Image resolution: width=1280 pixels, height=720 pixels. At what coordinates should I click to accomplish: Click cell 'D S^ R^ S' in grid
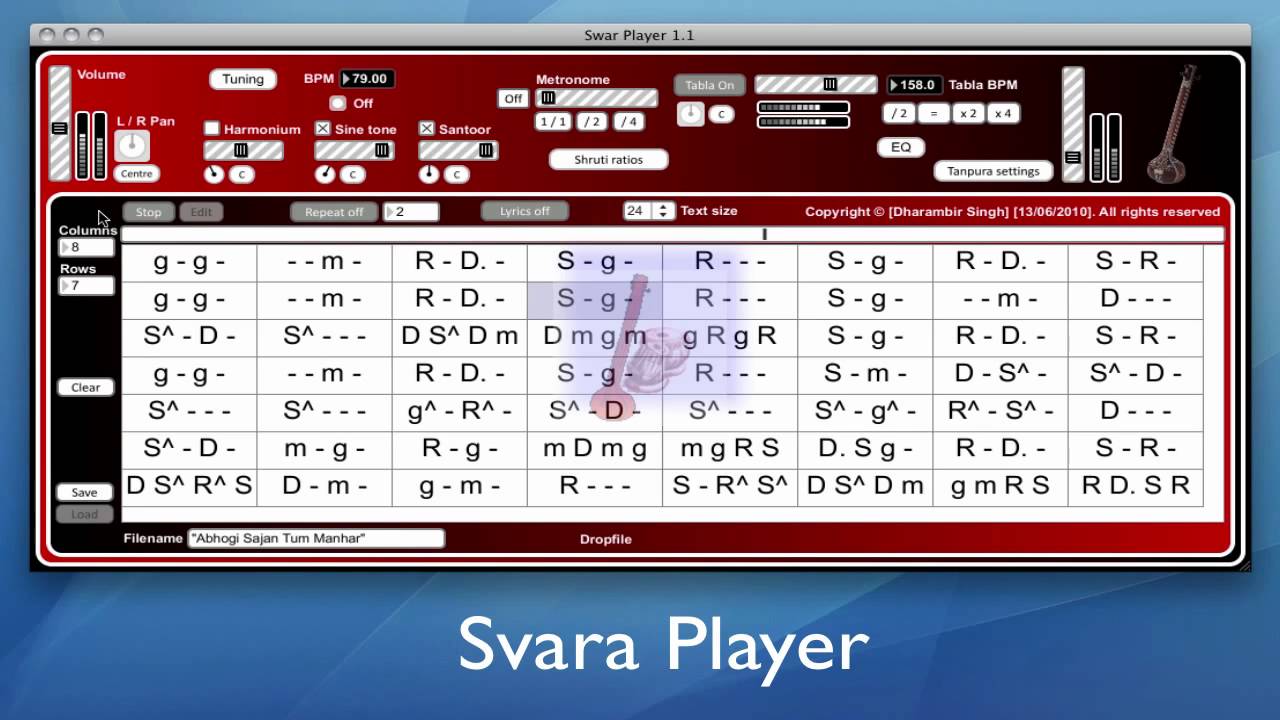(x=189, y=486)
